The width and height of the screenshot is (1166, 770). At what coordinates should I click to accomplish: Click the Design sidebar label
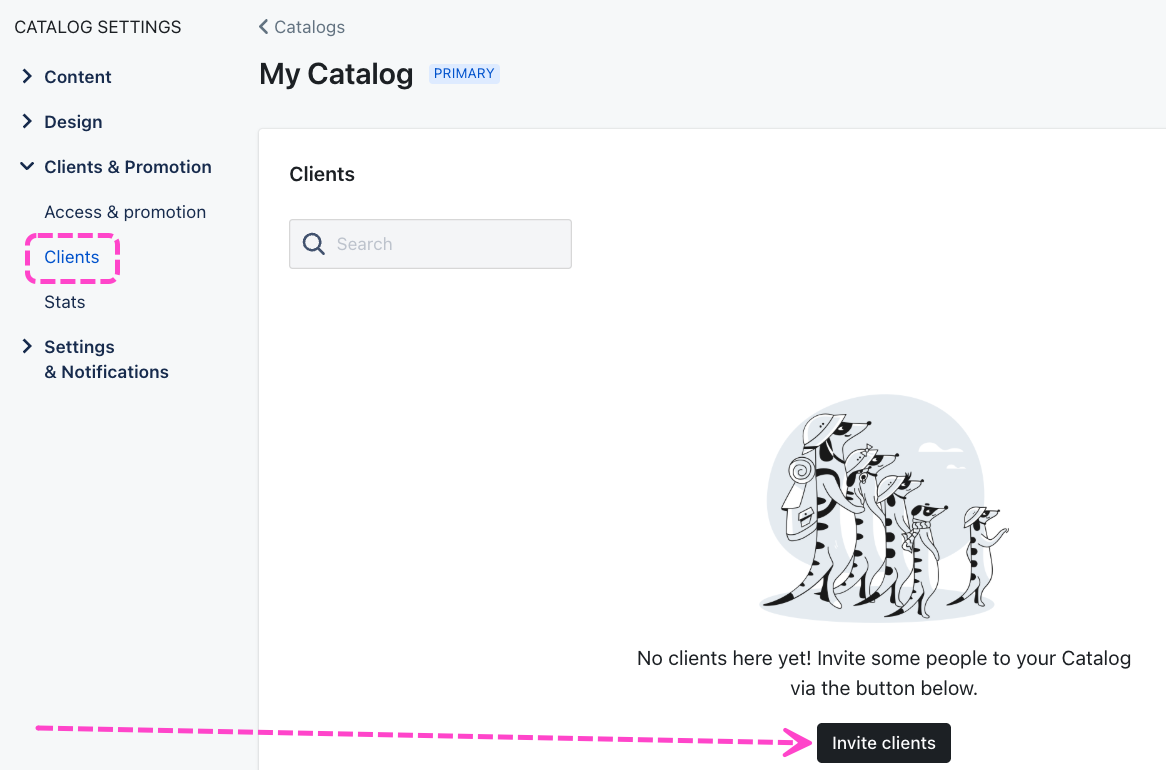click(x=73, y=122)
